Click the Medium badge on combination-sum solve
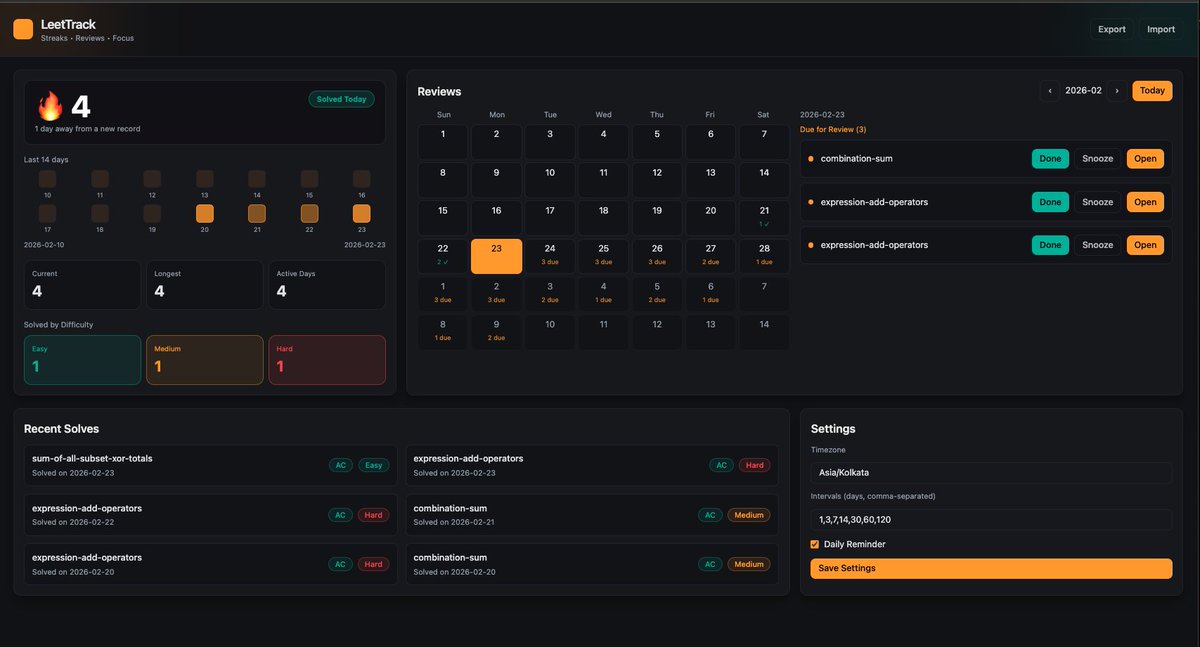Image resolution: width=1200 pixels, height=647 pixels. [749, 514]
